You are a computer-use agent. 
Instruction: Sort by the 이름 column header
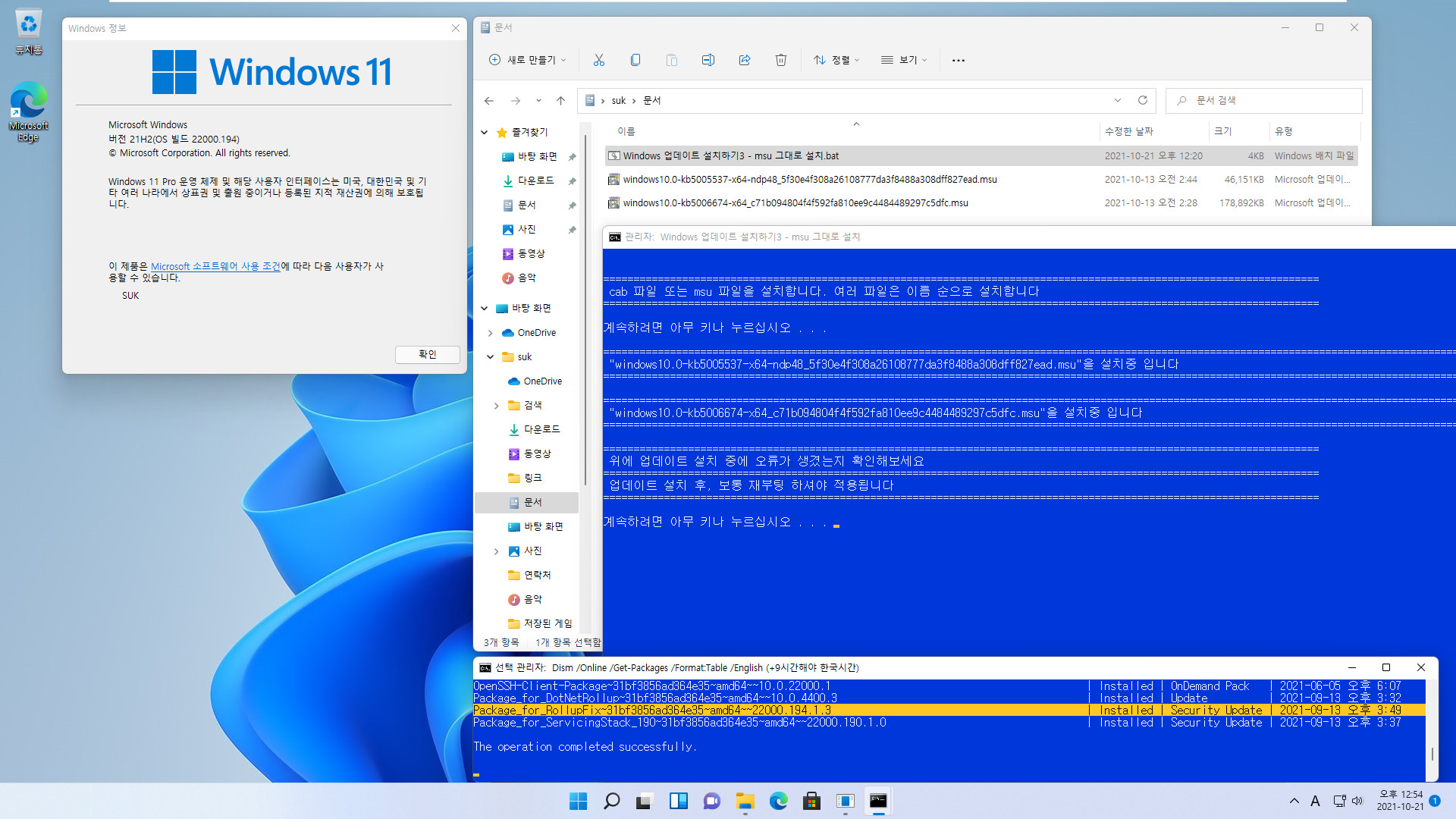[x=626, y=131]
